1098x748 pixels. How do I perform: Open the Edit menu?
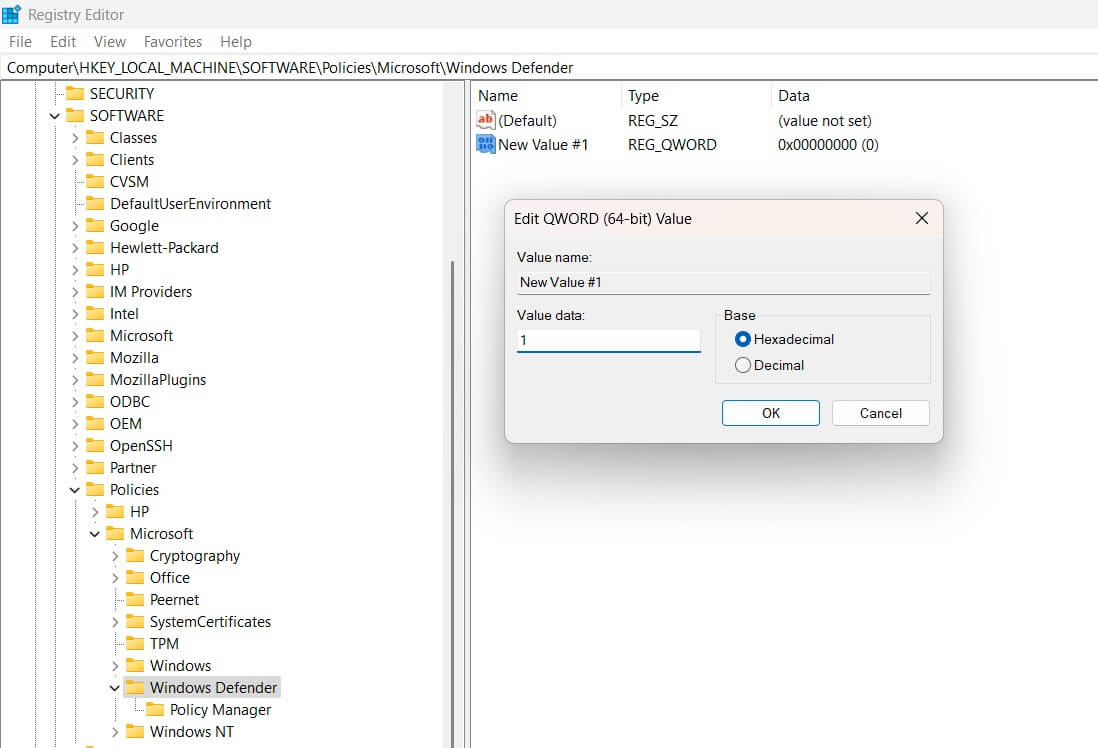62,41
